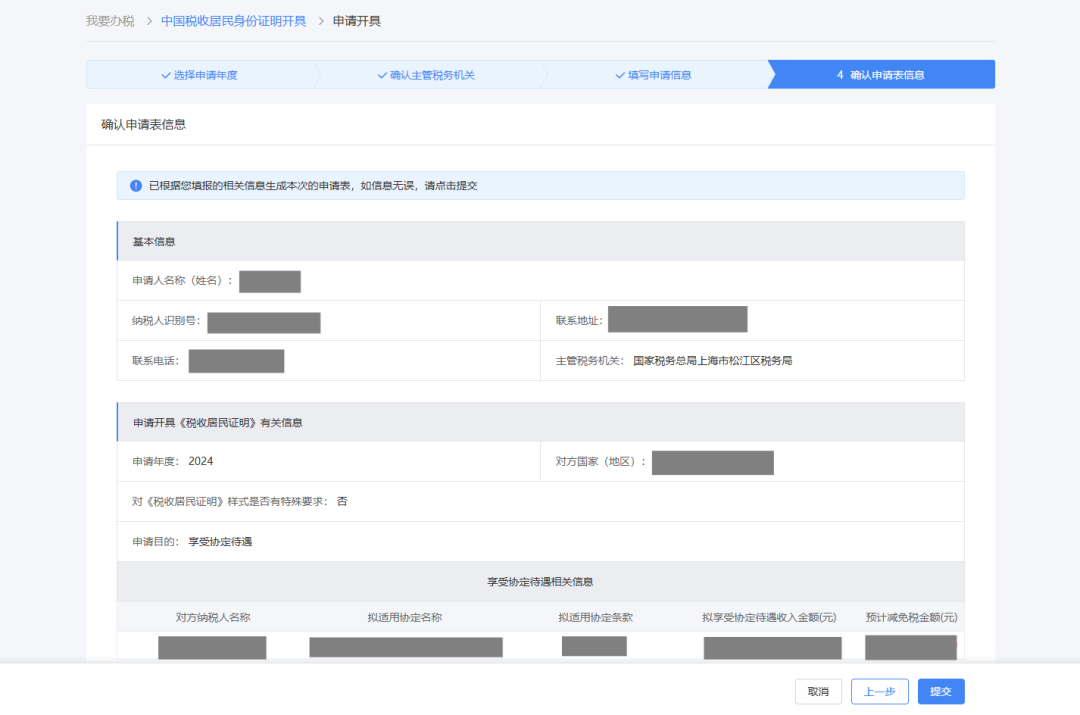Click the 基本信息 section header
This screenshot has width=1080, height=715.
pos(155,242)
